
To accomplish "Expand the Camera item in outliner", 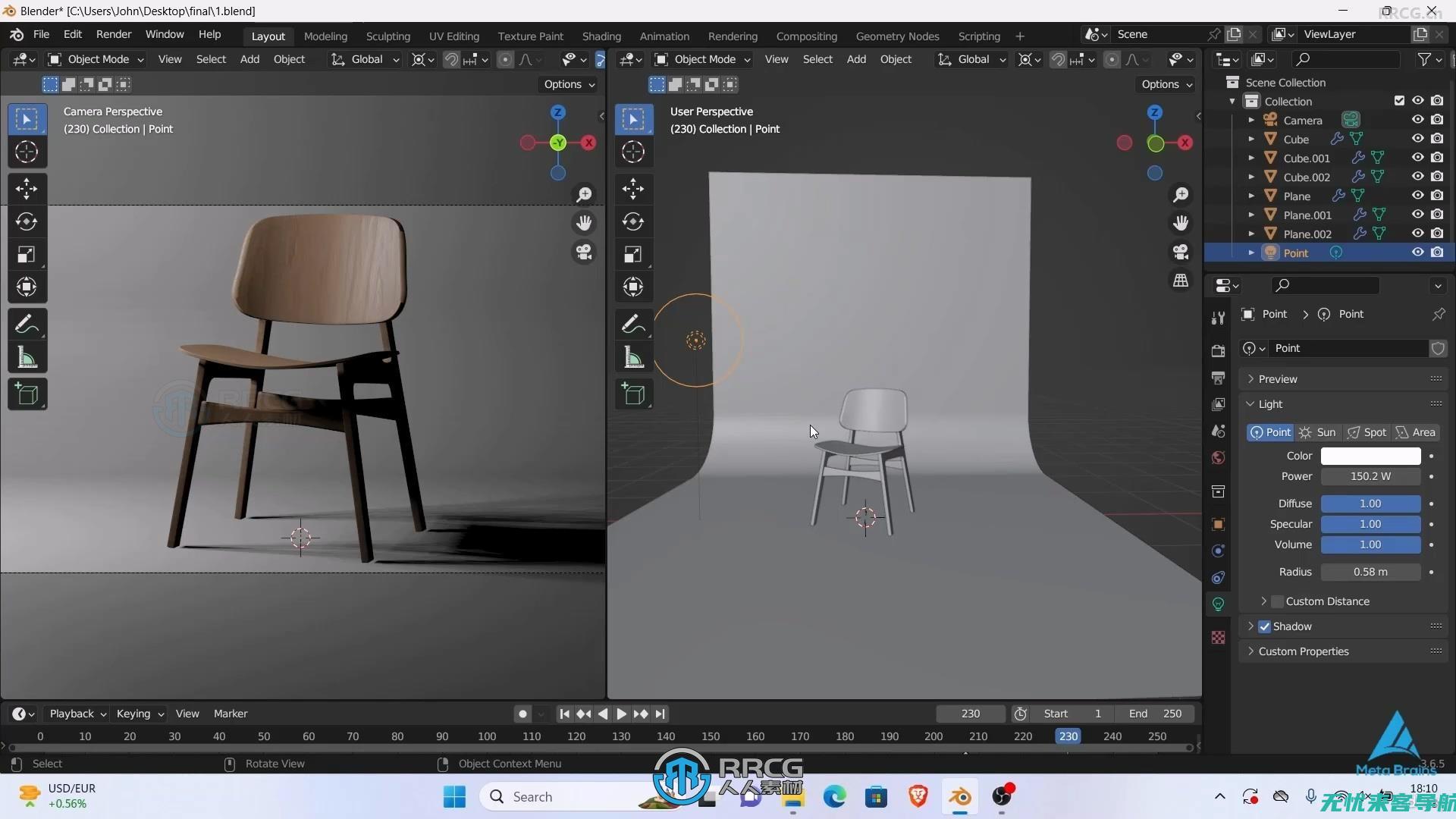I will click(x=1251, y=120).
